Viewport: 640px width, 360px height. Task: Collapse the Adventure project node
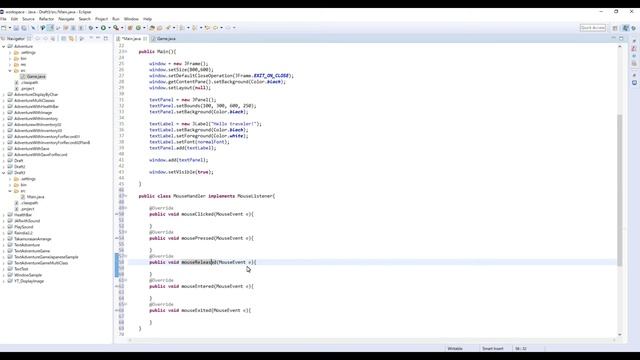(x=4, y=47)
